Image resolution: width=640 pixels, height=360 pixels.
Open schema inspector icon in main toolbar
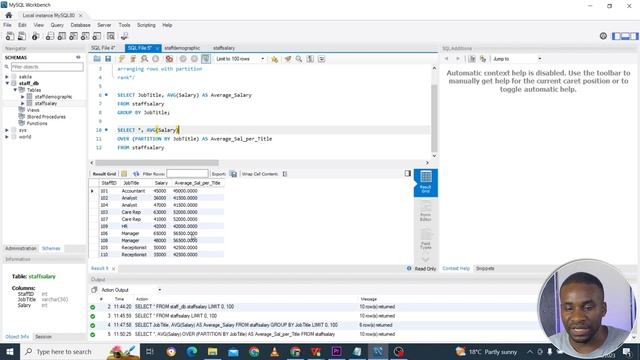click(36, 36)
